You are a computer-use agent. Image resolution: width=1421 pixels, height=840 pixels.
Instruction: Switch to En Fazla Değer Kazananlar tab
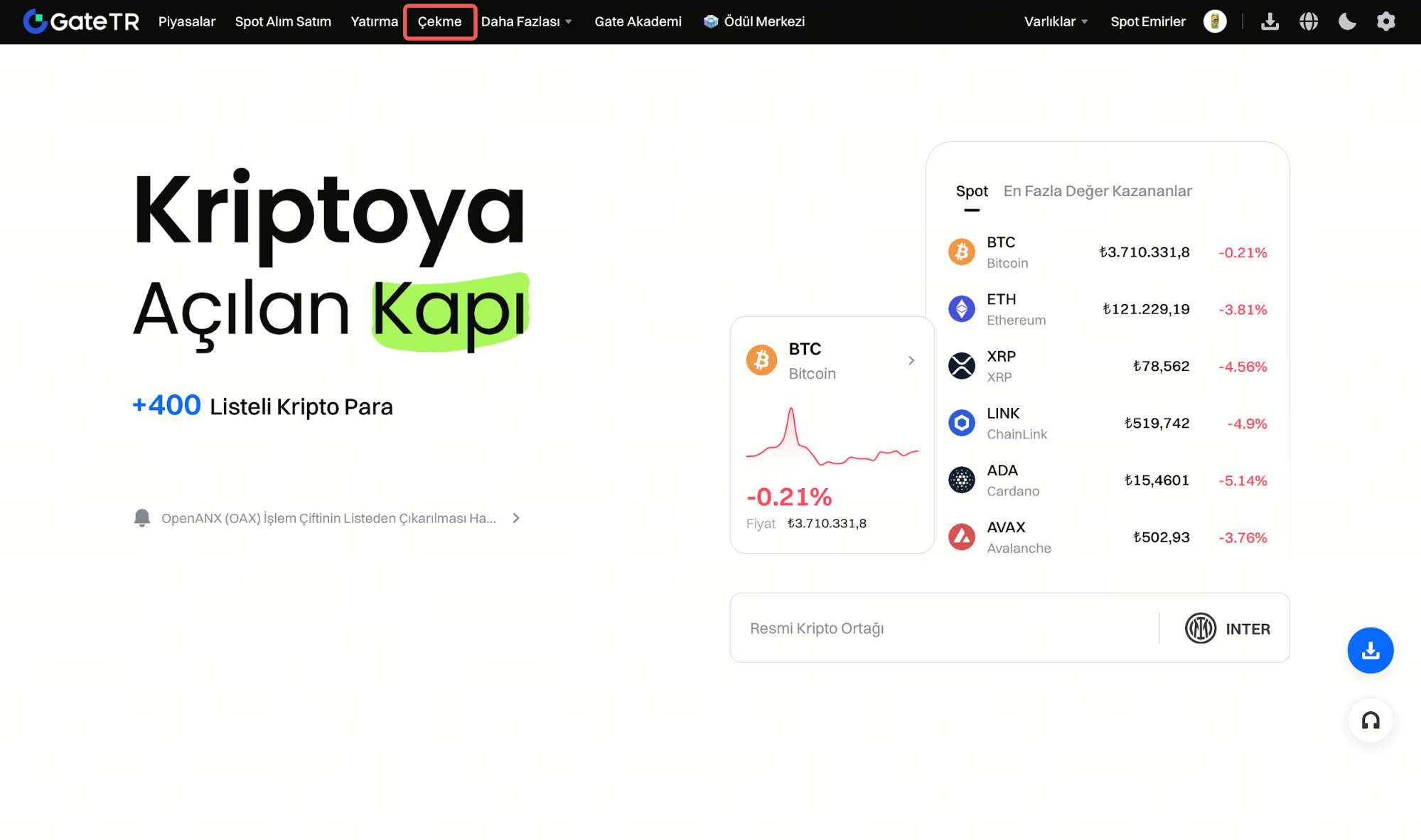[1097, 191]
